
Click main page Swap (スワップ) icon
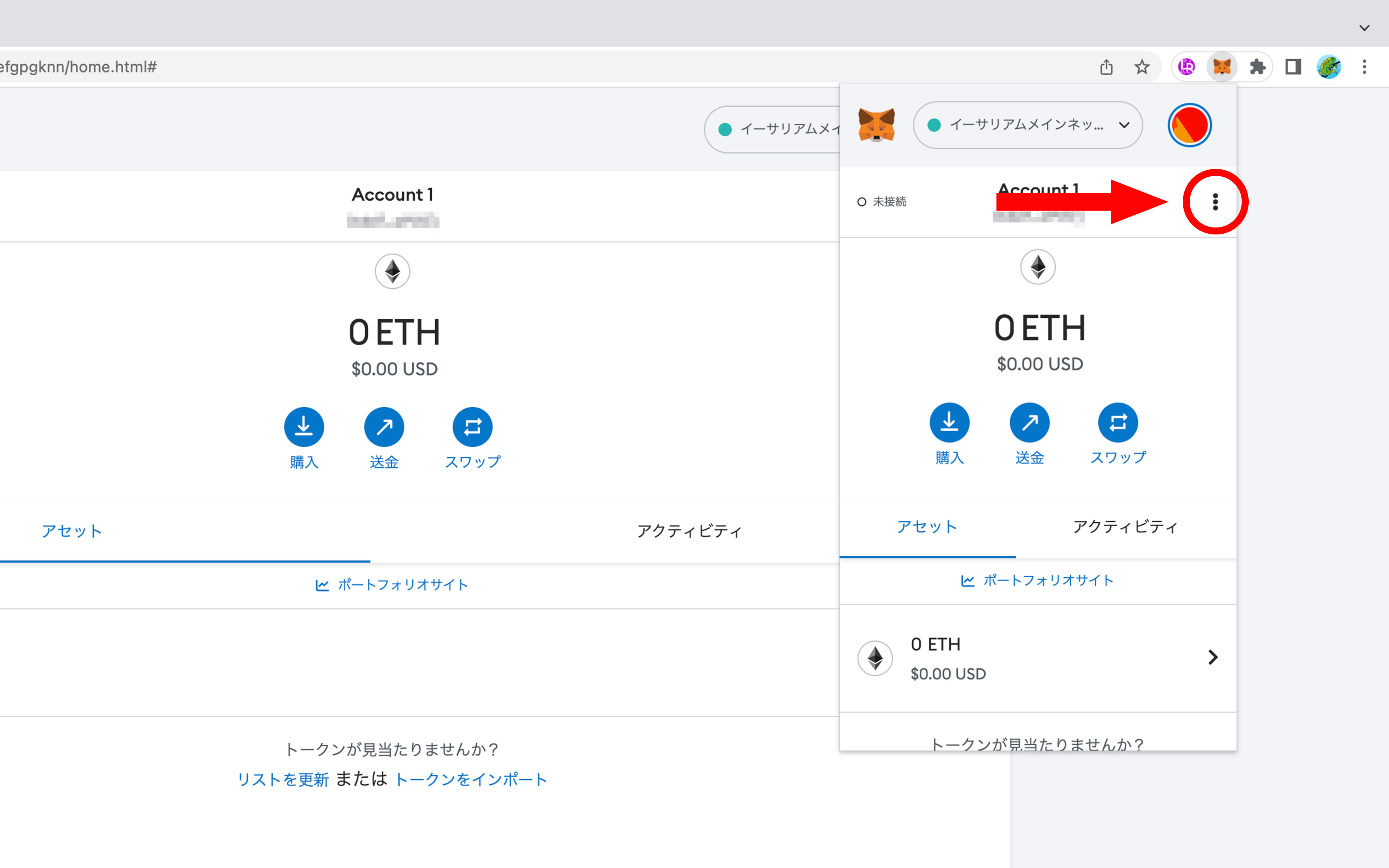(x=472, y=427)
